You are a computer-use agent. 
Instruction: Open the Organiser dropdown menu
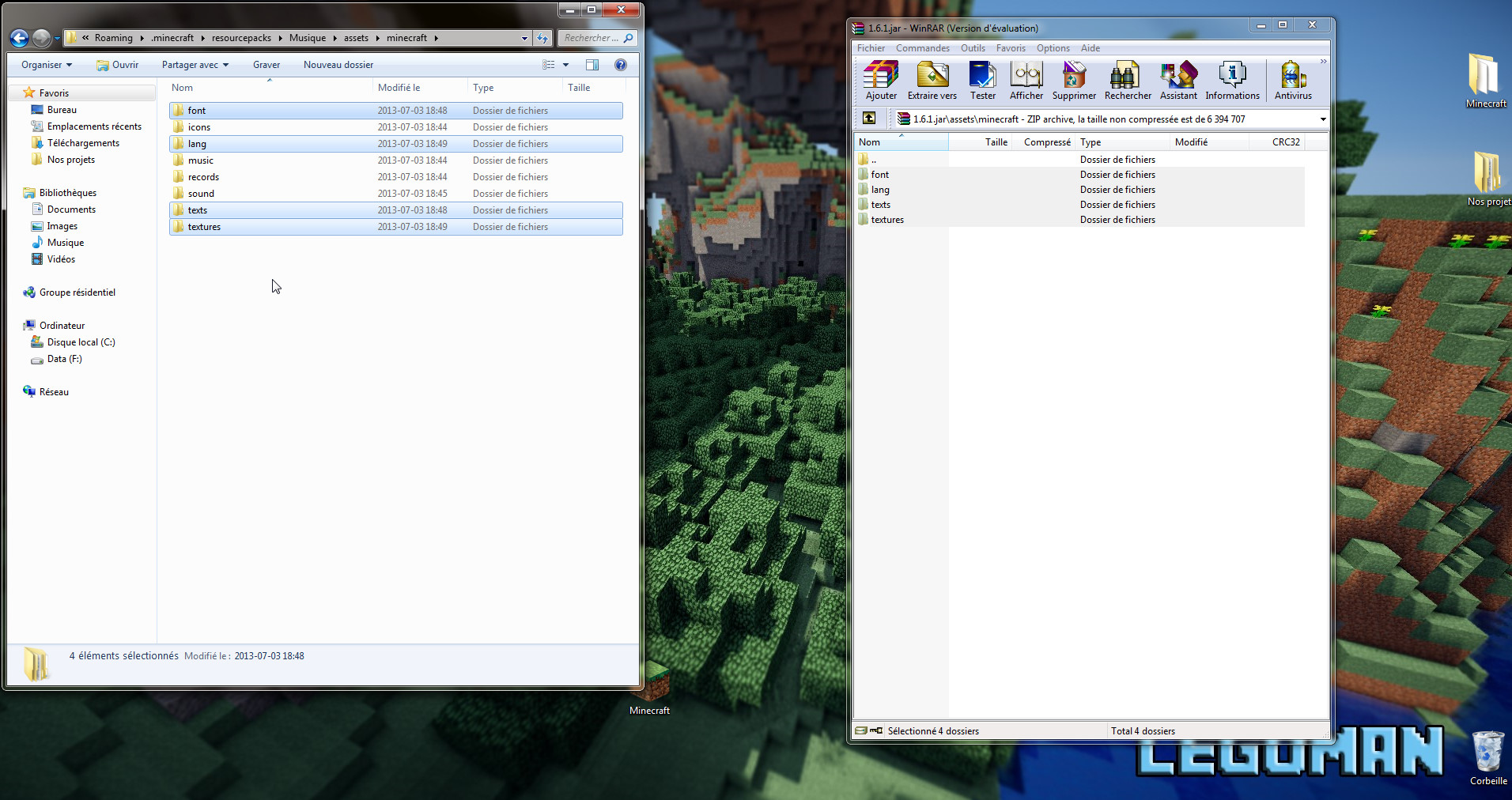[x=47, y=65]
